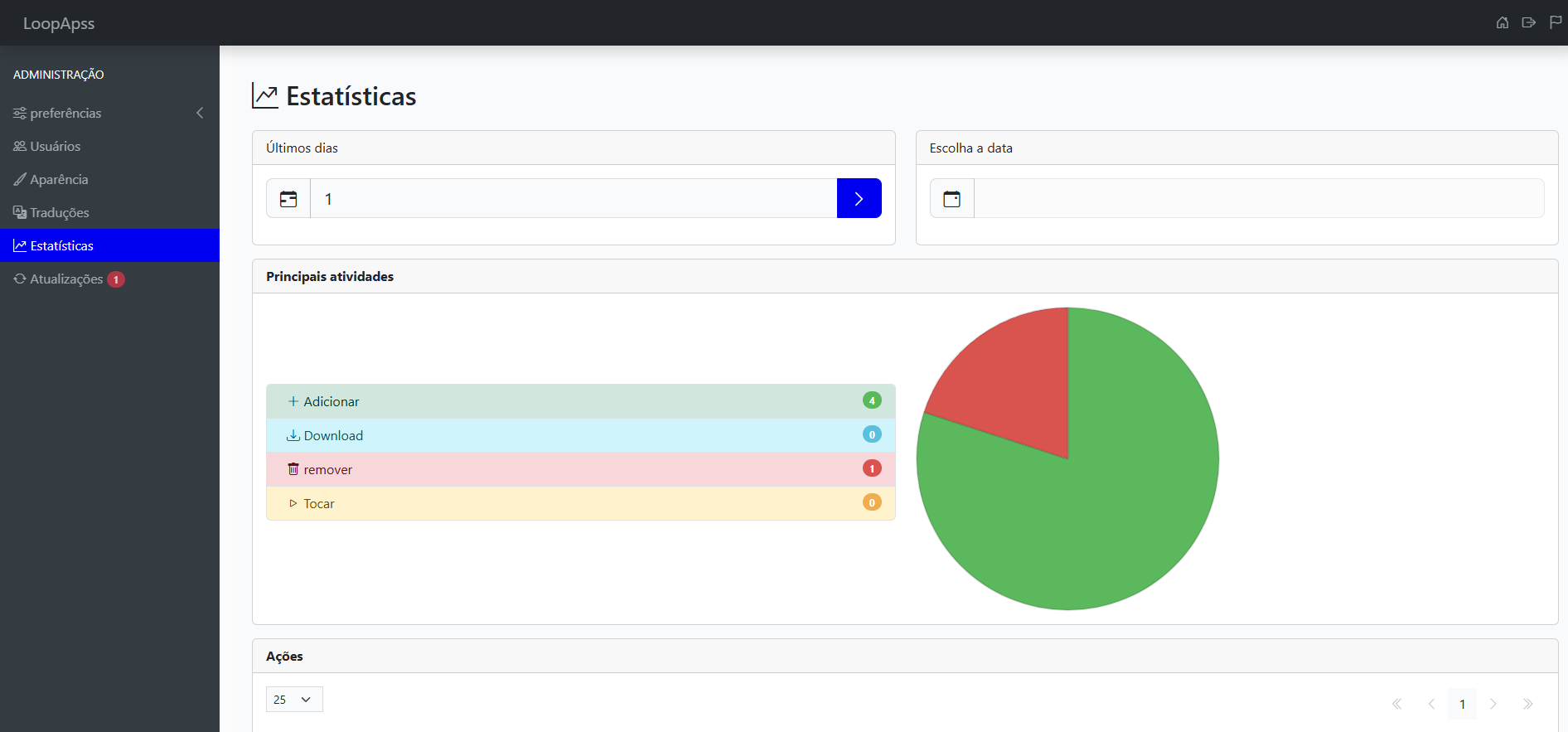The width and height of the screenshot is (1568, 732).
Task: Click the red Atualizações notification badge
Action: tap(116, 279)
